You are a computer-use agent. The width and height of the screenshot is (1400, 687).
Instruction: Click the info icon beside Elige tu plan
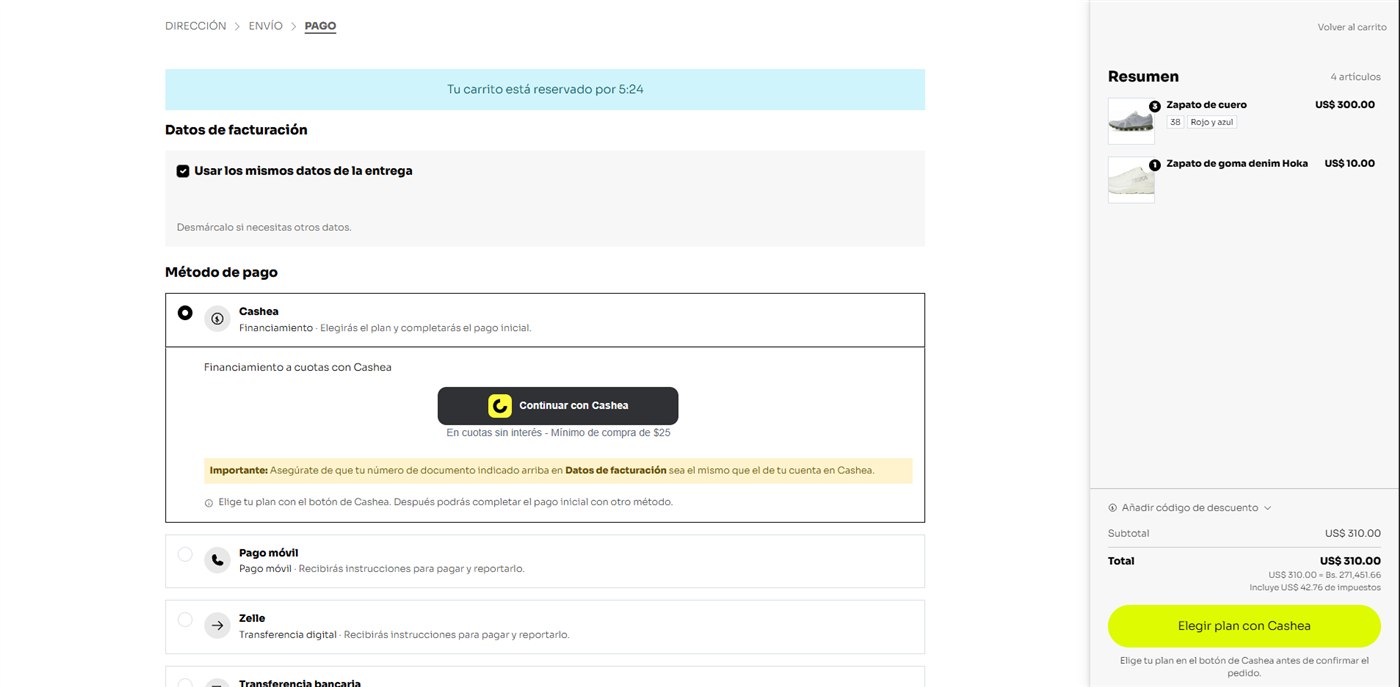tap(209, 503)
